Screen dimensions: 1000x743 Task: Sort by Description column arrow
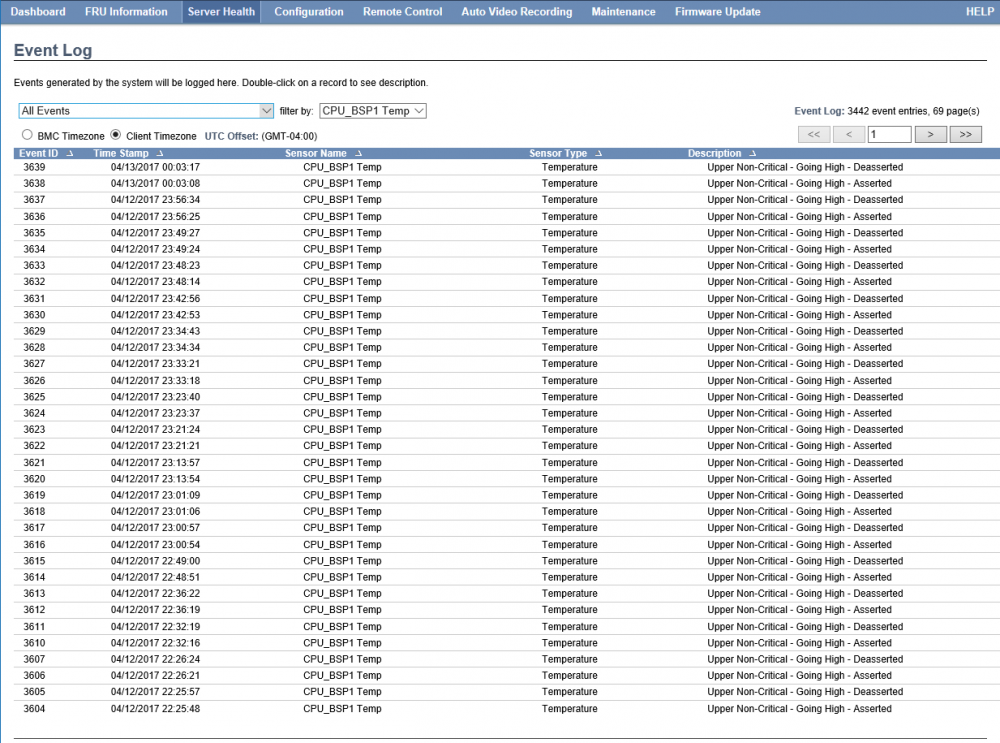point(753,154)
